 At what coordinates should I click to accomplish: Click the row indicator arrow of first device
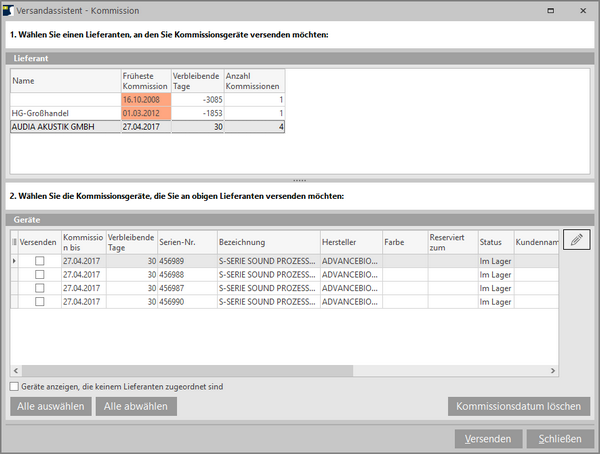tap(14, 261)
